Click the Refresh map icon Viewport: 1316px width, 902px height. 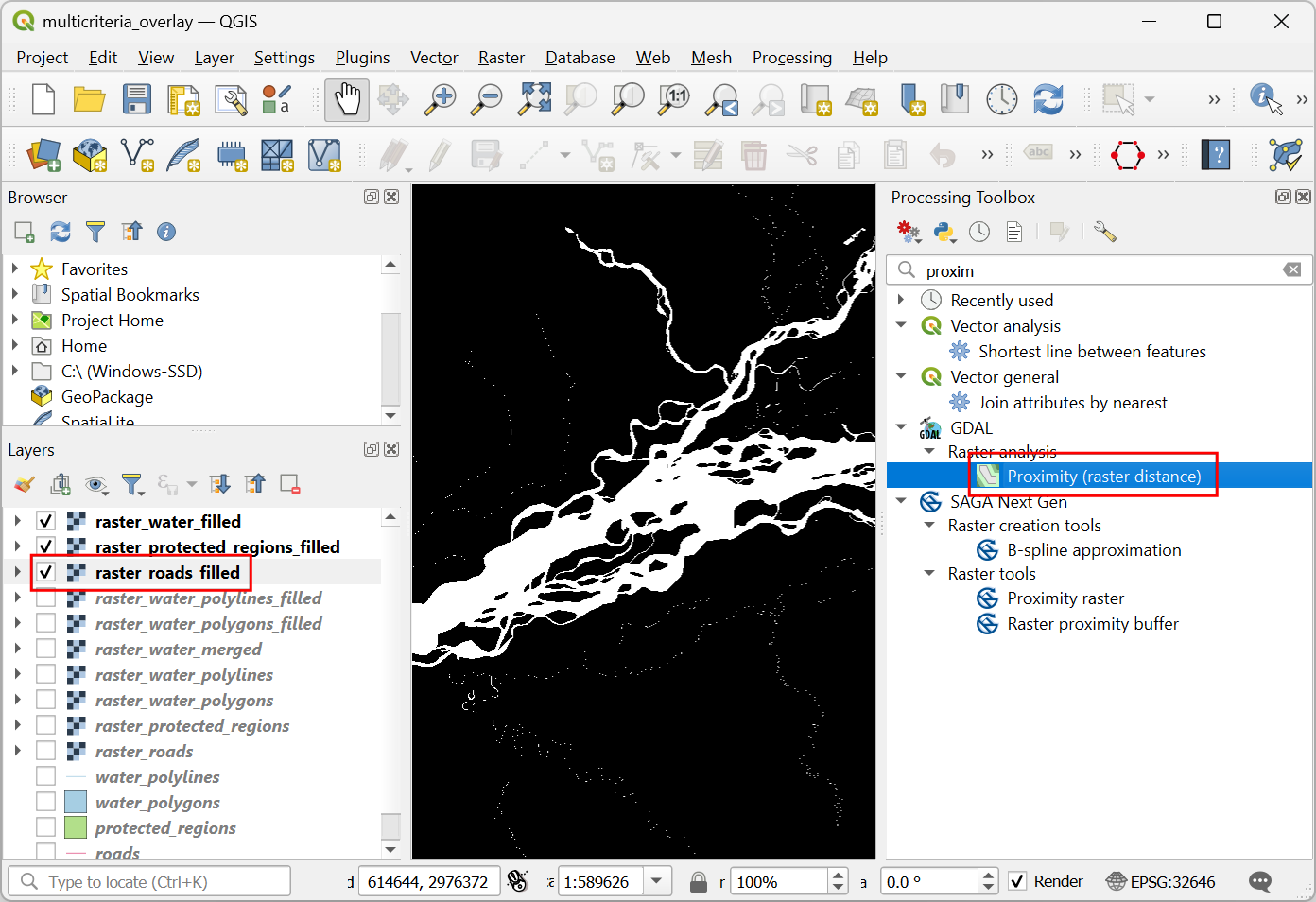pos(1048,99)
